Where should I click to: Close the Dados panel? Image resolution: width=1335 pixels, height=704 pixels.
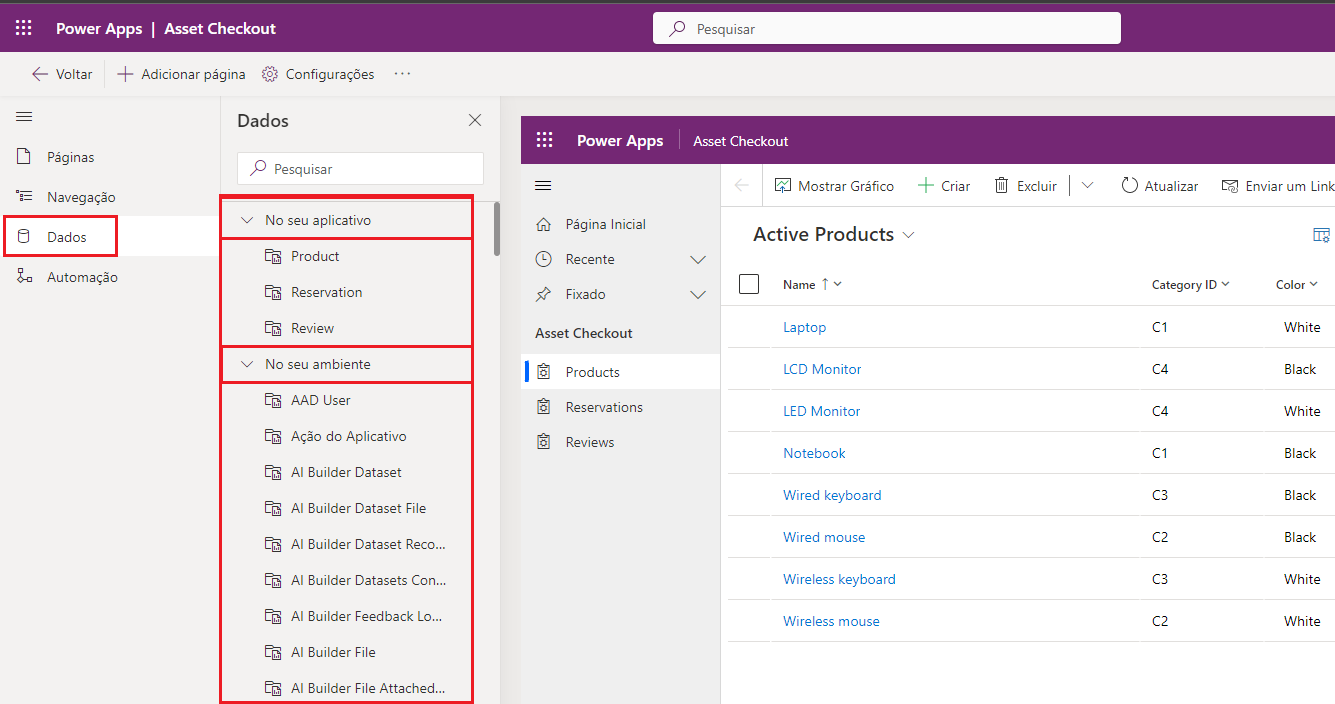click(475, 120)
